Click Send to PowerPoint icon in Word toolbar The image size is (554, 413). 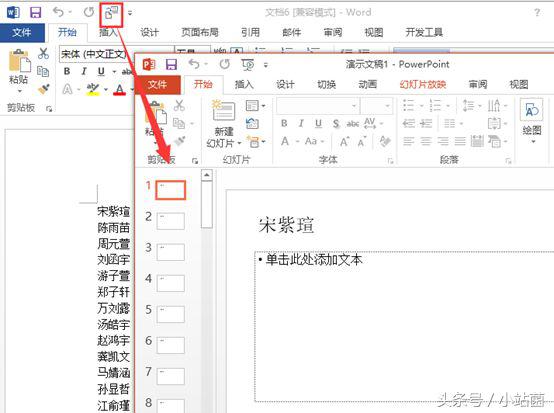coord(111,13)
